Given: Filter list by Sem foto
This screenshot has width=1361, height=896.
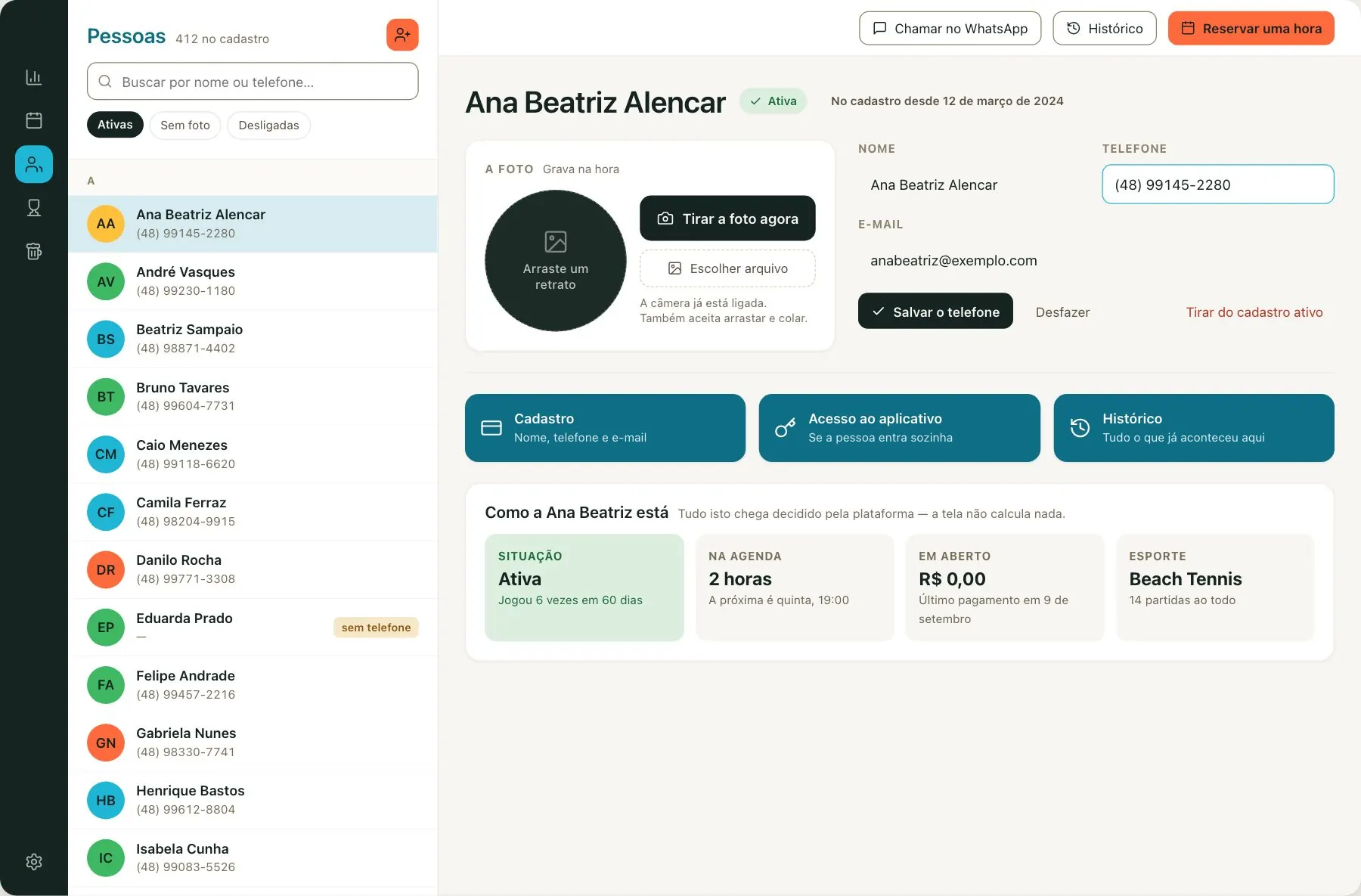Looking at the screenshot, I should 185,125.
